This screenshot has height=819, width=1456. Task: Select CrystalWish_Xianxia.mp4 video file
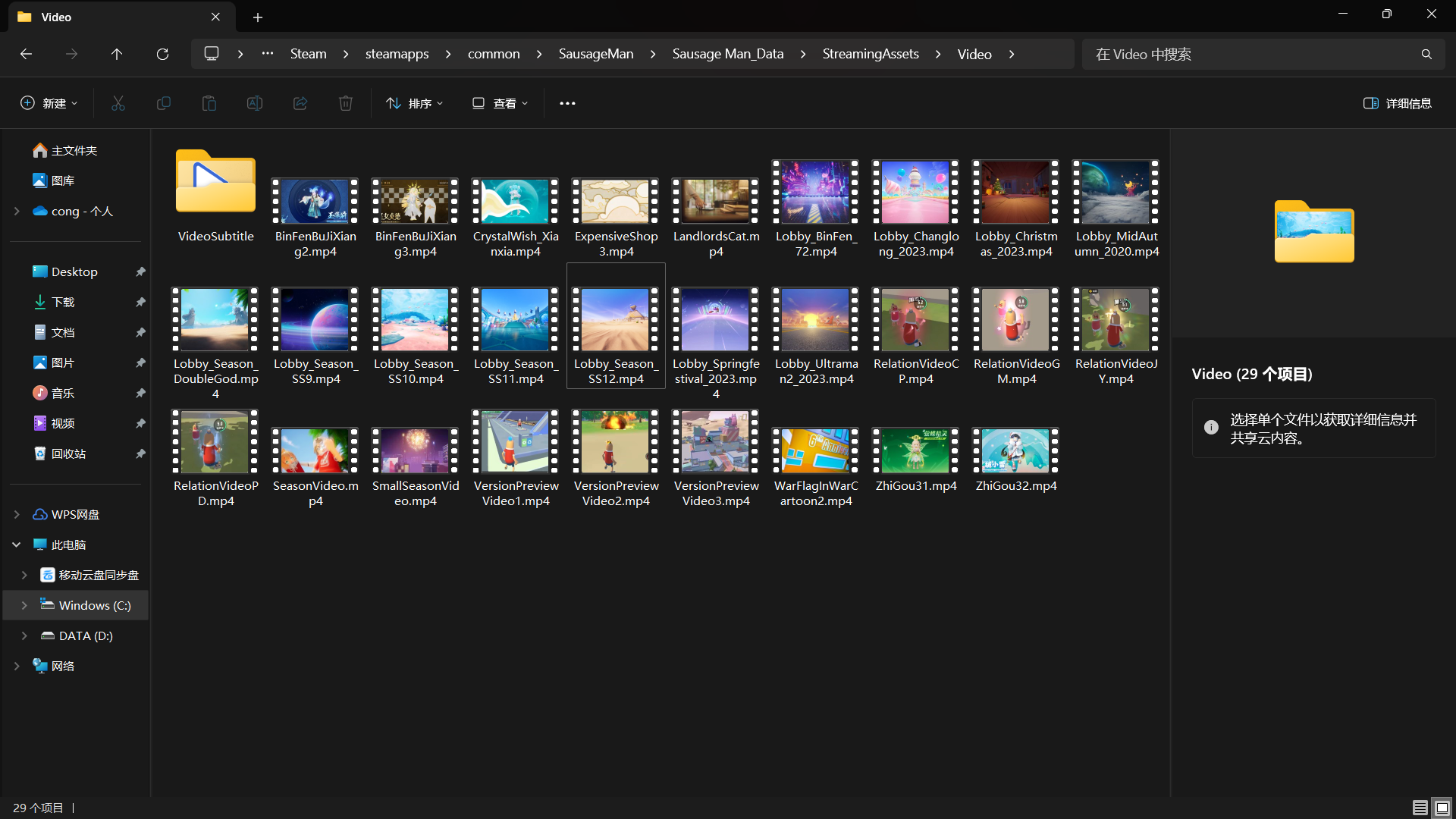click(516, 217)
